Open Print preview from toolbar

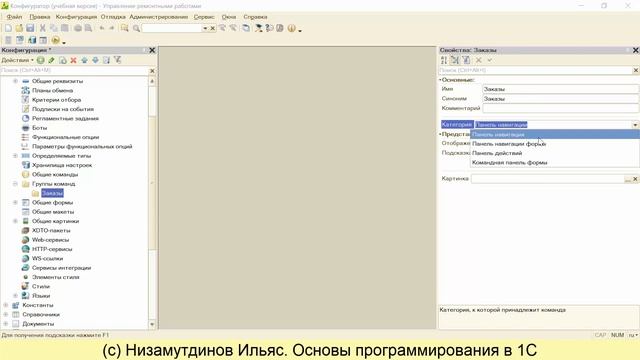pyautogui.click(x=88, y=28)
